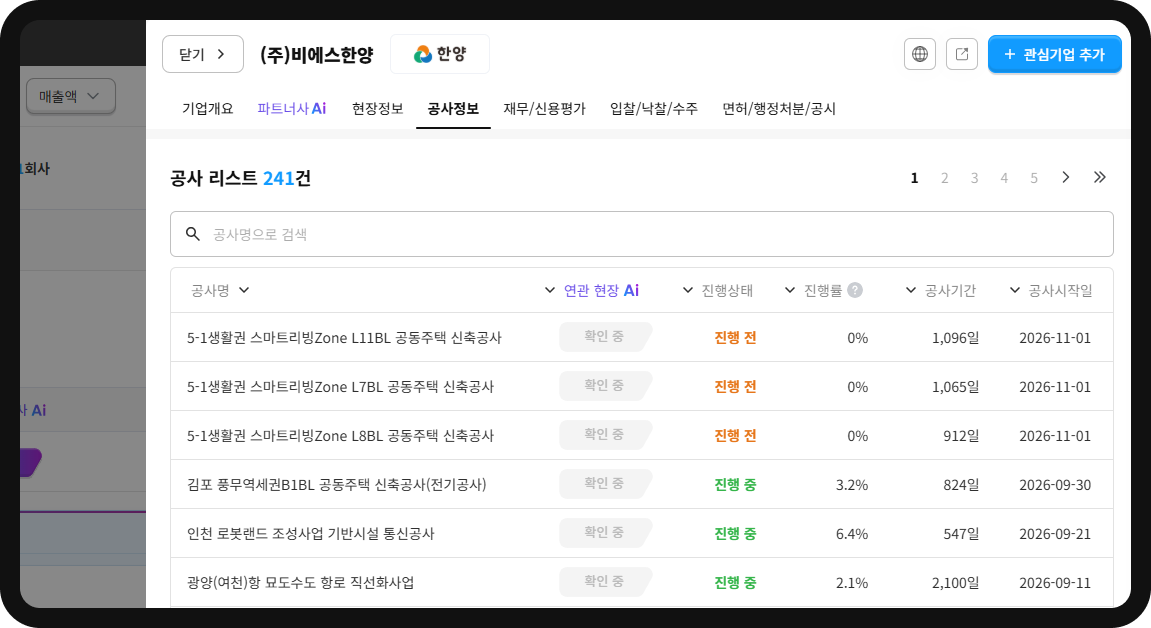
Task: Click start date 2026-09-30
Action: tap(1055, 485)
